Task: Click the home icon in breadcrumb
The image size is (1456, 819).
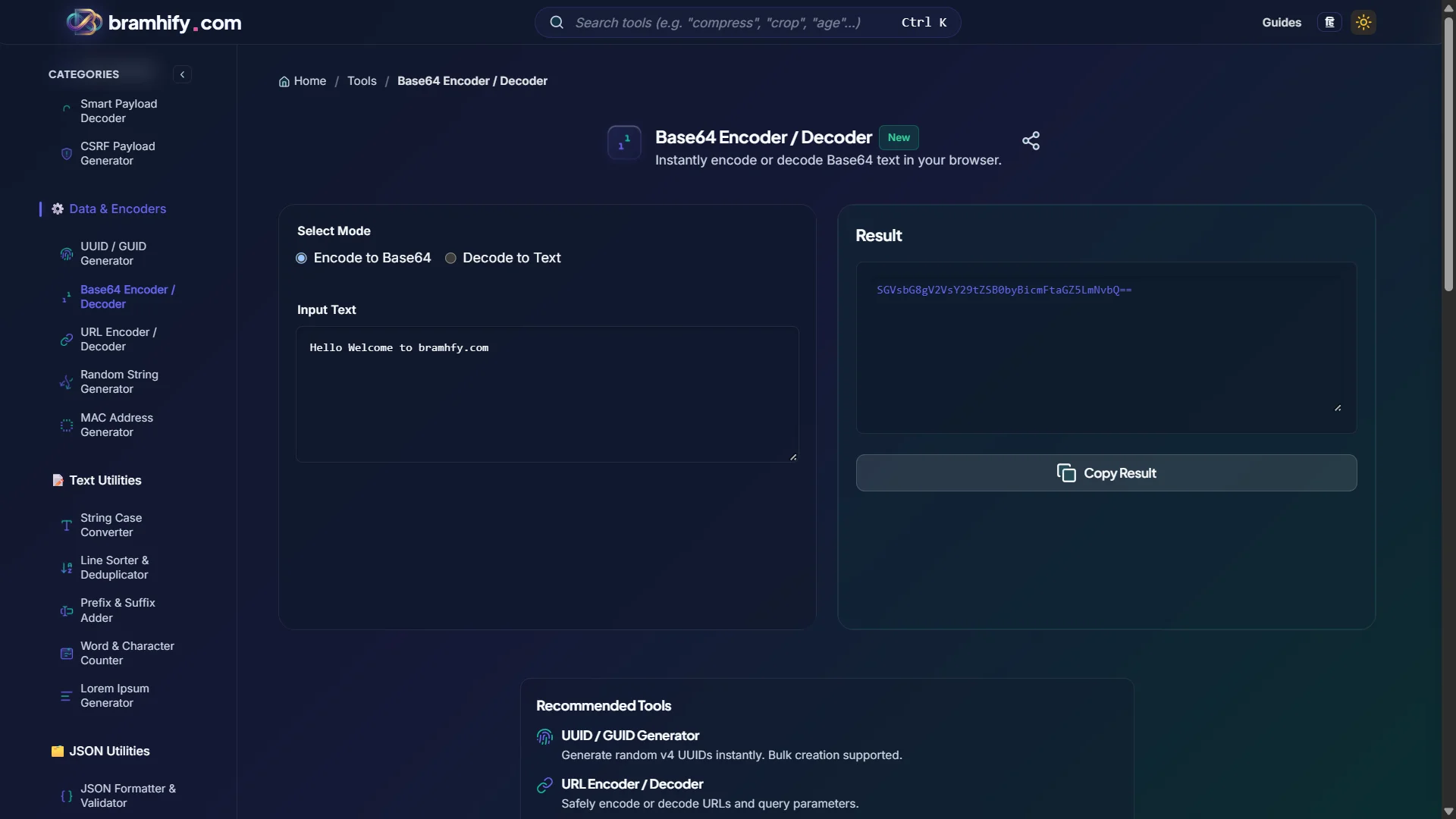Action: pos(284,81)
